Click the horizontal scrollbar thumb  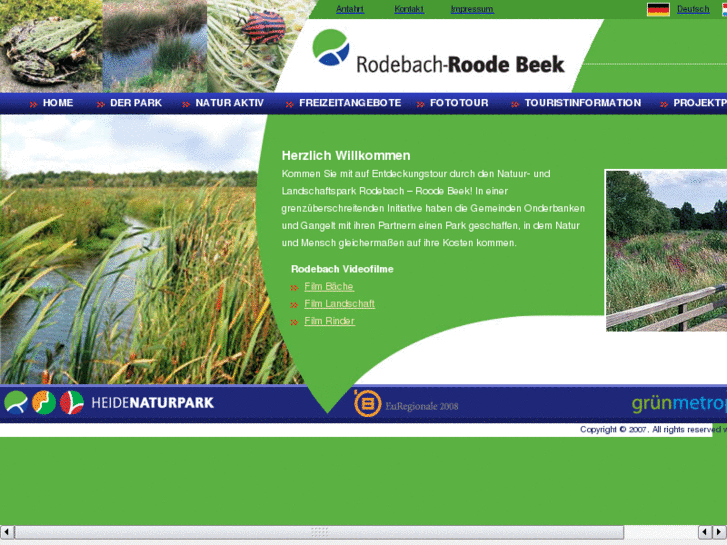(319, 532)
